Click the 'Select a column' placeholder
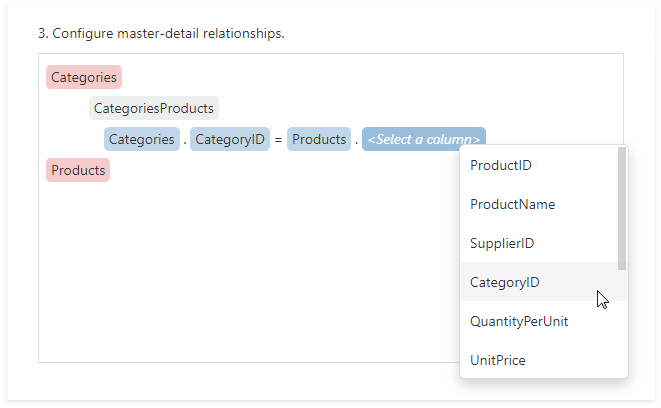661x408 pixels. pyautogui.click(x=423, y=139)
